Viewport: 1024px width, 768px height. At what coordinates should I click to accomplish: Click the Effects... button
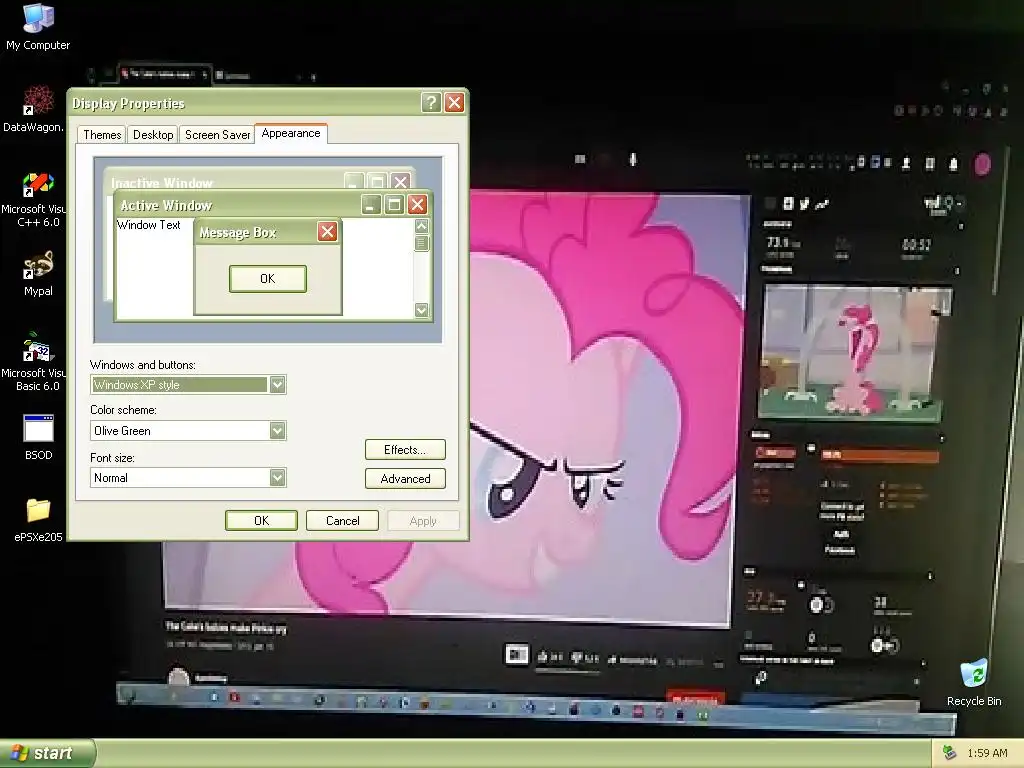(405, 449)
